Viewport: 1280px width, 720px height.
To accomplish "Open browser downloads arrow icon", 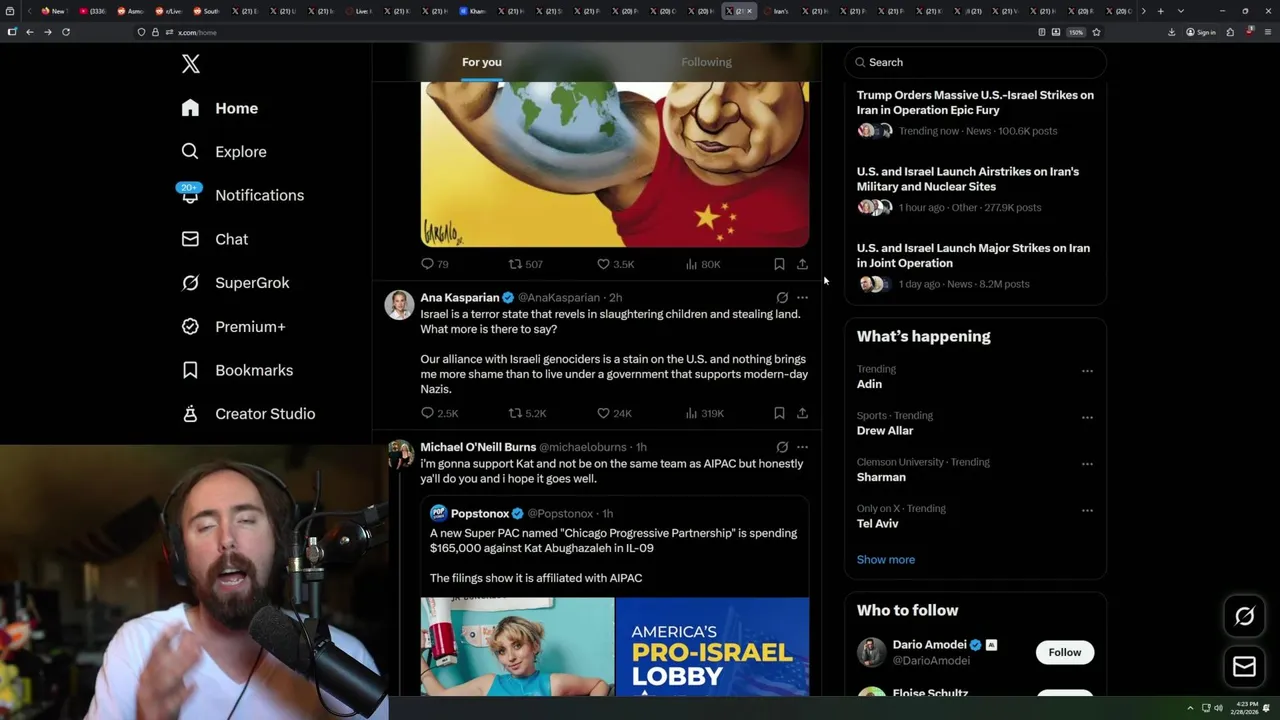I will (x=1171, y=32).
